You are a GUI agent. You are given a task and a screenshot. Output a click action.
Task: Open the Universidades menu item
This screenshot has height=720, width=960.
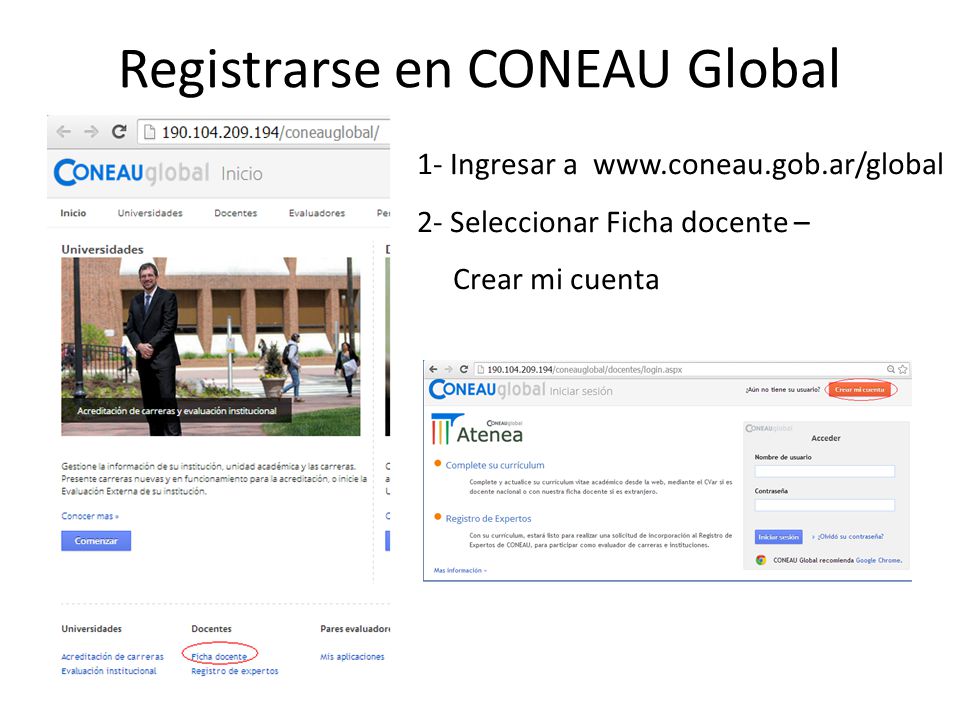(x=150, y=213)
